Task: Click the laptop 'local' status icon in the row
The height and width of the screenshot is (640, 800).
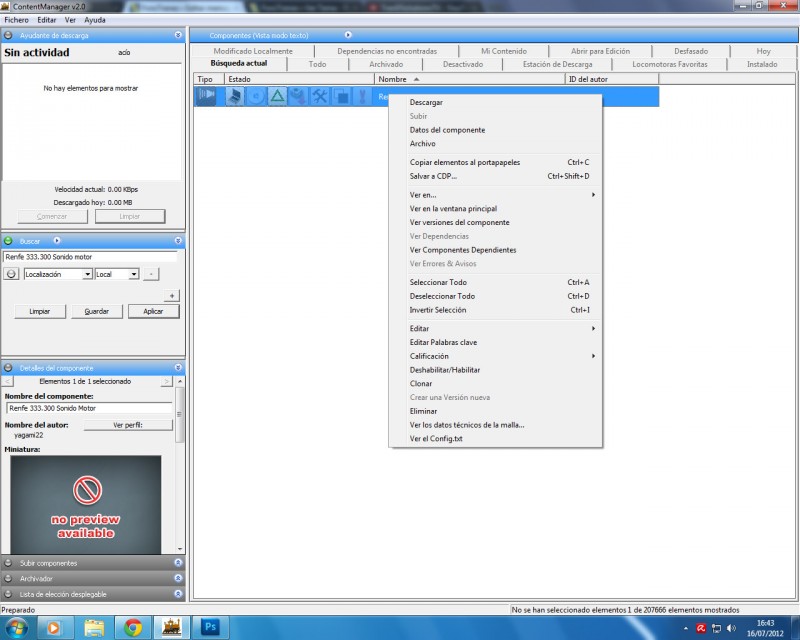Action: (235, 96)
